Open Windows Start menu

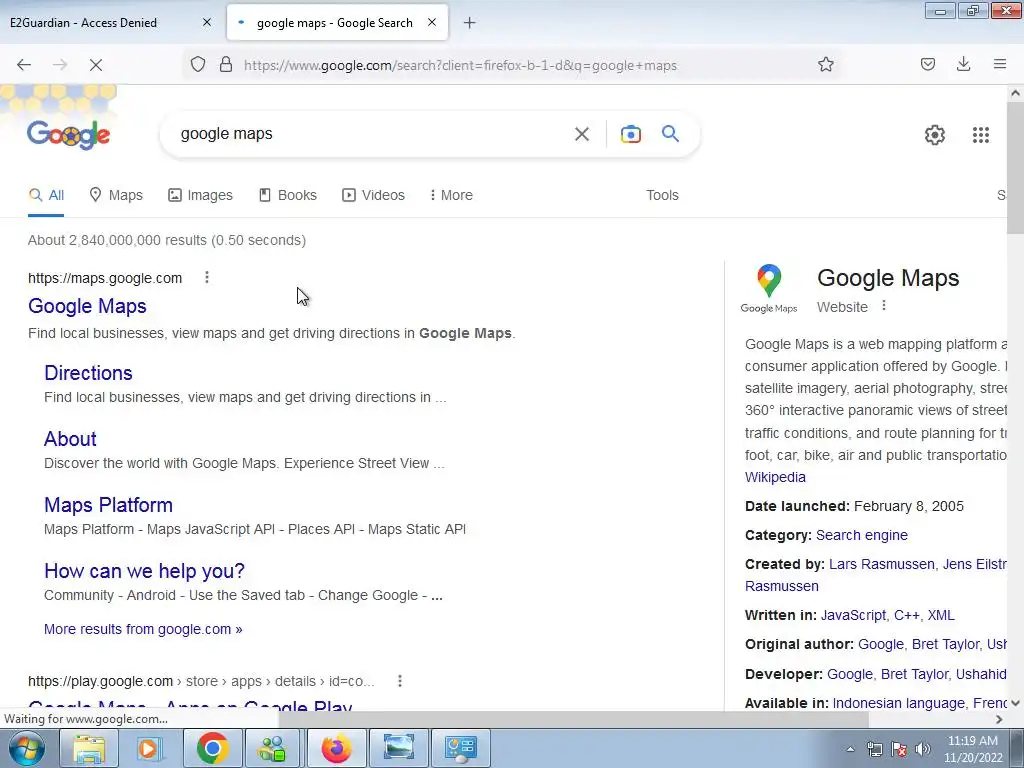(x=26, y=748)
